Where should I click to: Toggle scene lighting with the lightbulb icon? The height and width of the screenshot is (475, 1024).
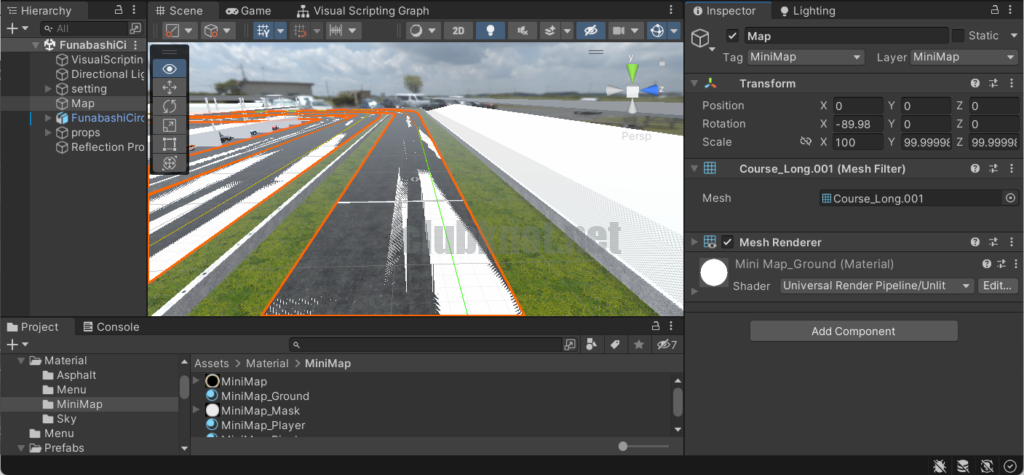point(490,30)
